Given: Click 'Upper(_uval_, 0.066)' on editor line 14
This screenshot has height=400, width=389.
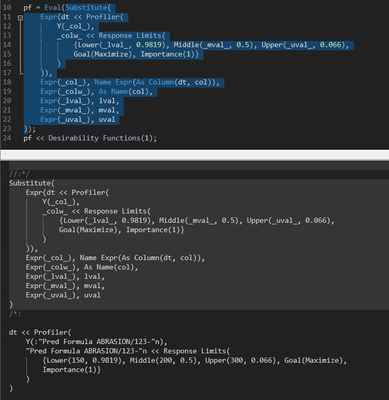Looking at the screenshot, I should [303, 45].
